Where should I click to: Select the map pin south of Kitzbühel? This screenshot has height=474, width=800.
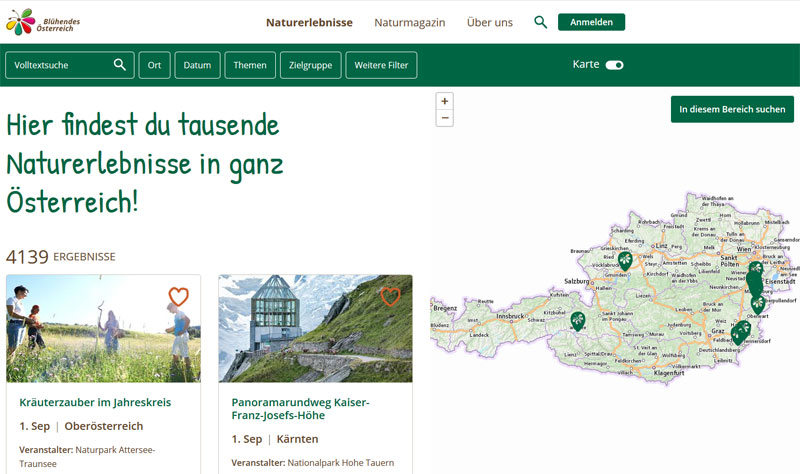578,321
